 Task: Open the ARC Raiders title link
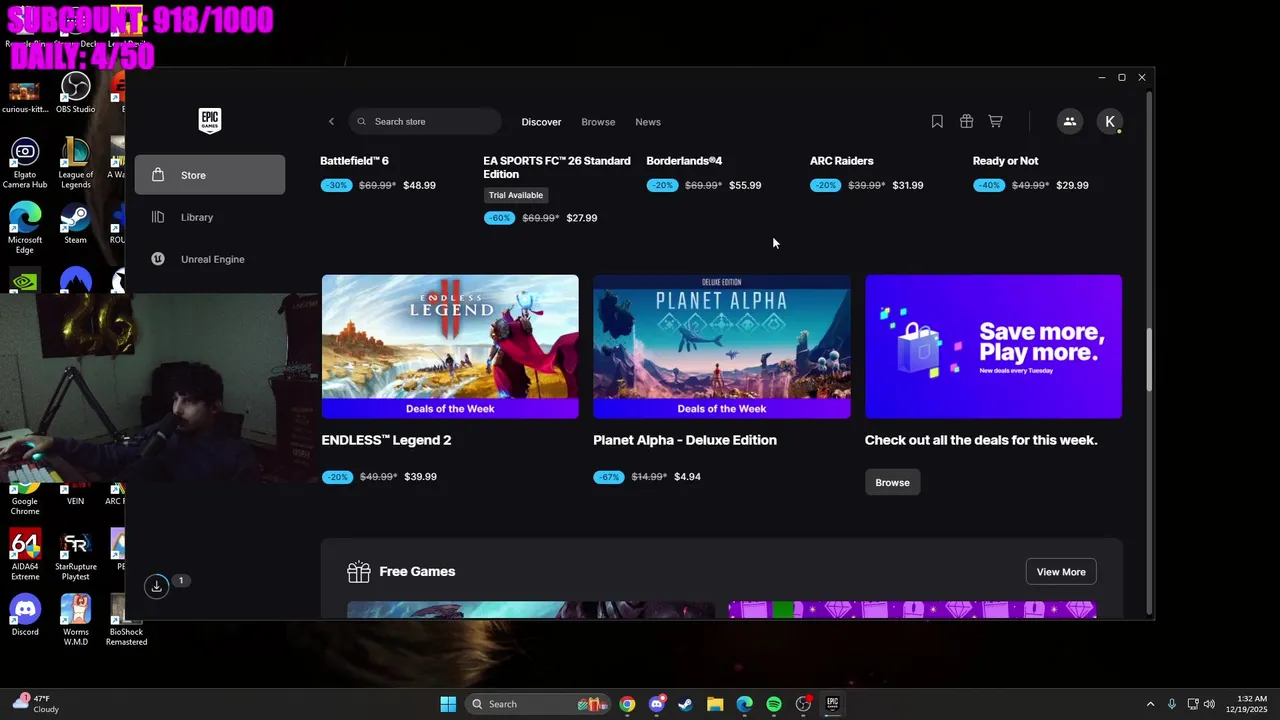841,161
